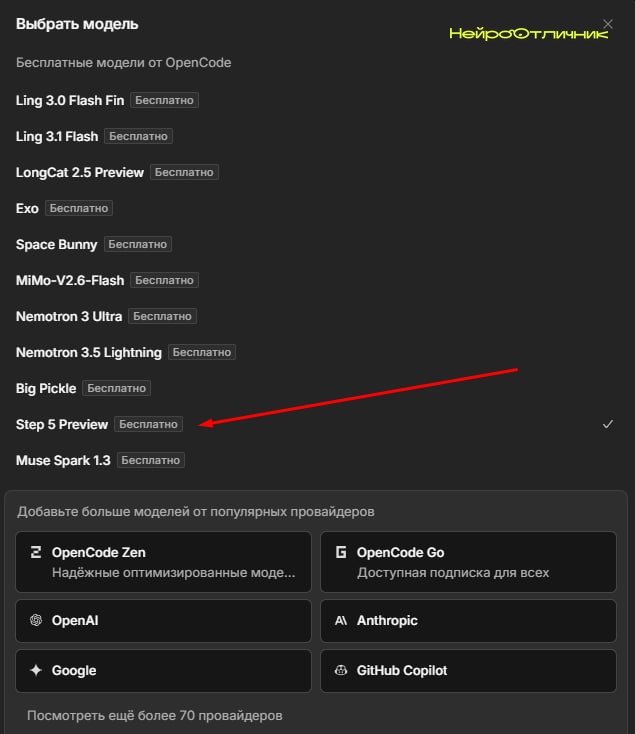This screenshot has height=734, width=635.
Task: Click the Anthropic logo icon
Action: pos(341,621)
